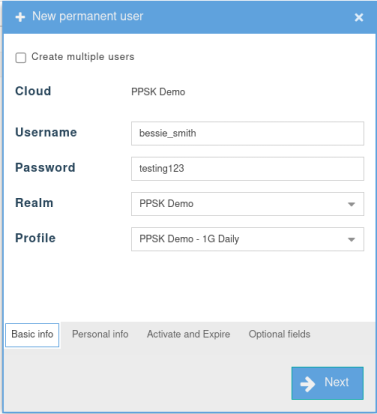Click the PPSK Demo cloud value text

pos(158,92)
